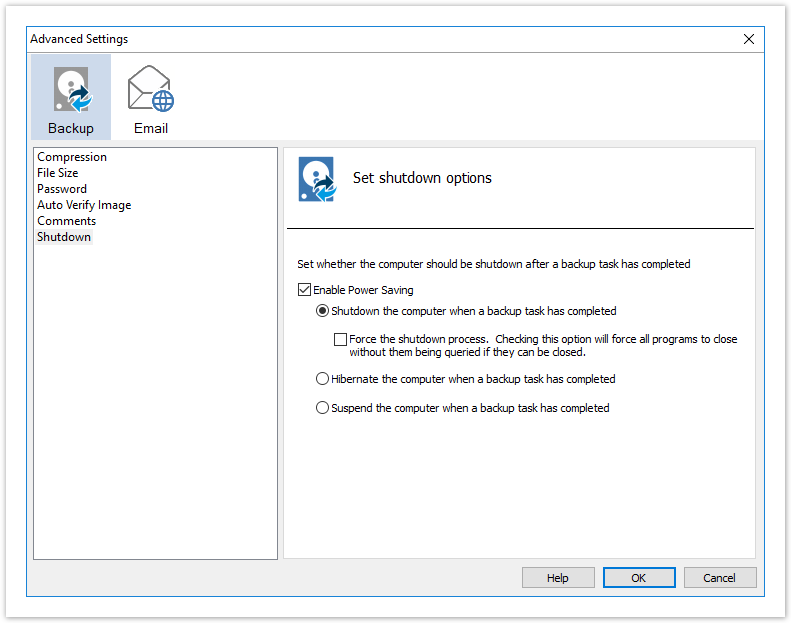Click the Help button
The image size is (791, 623).
point(558,578)
